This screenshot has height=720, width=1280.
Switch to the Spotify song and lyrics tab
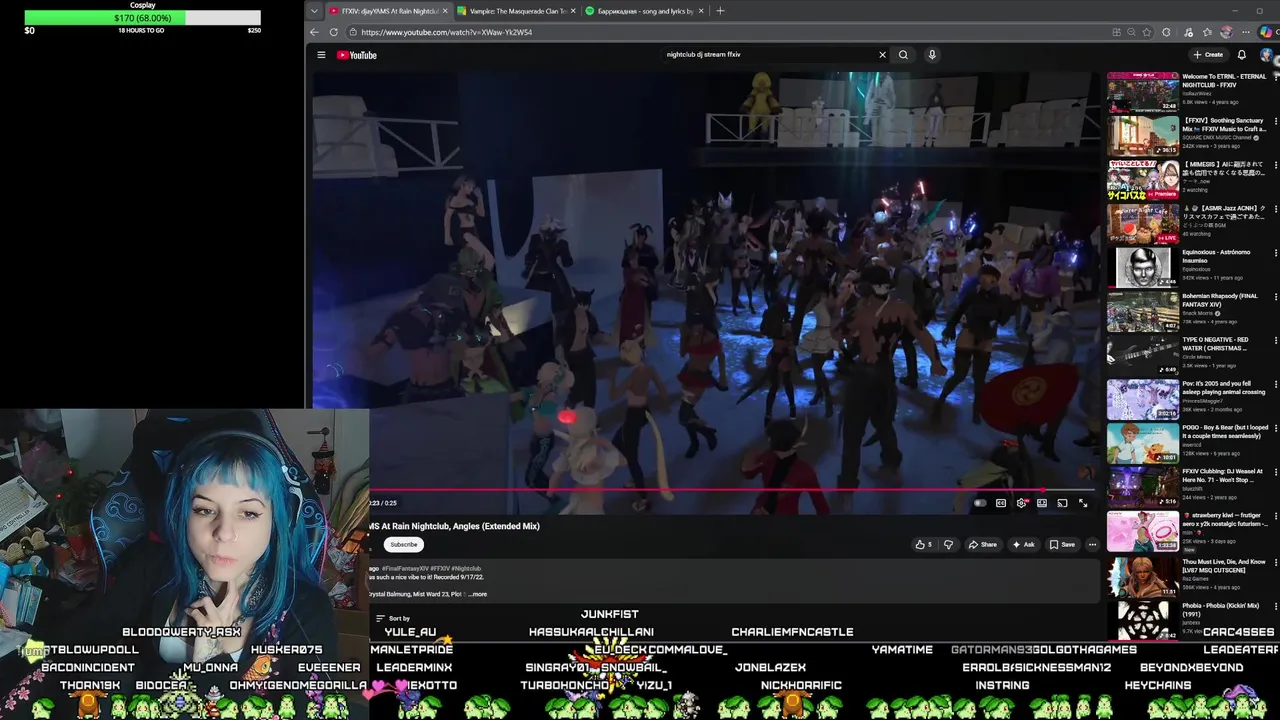[x=645, y=11]
